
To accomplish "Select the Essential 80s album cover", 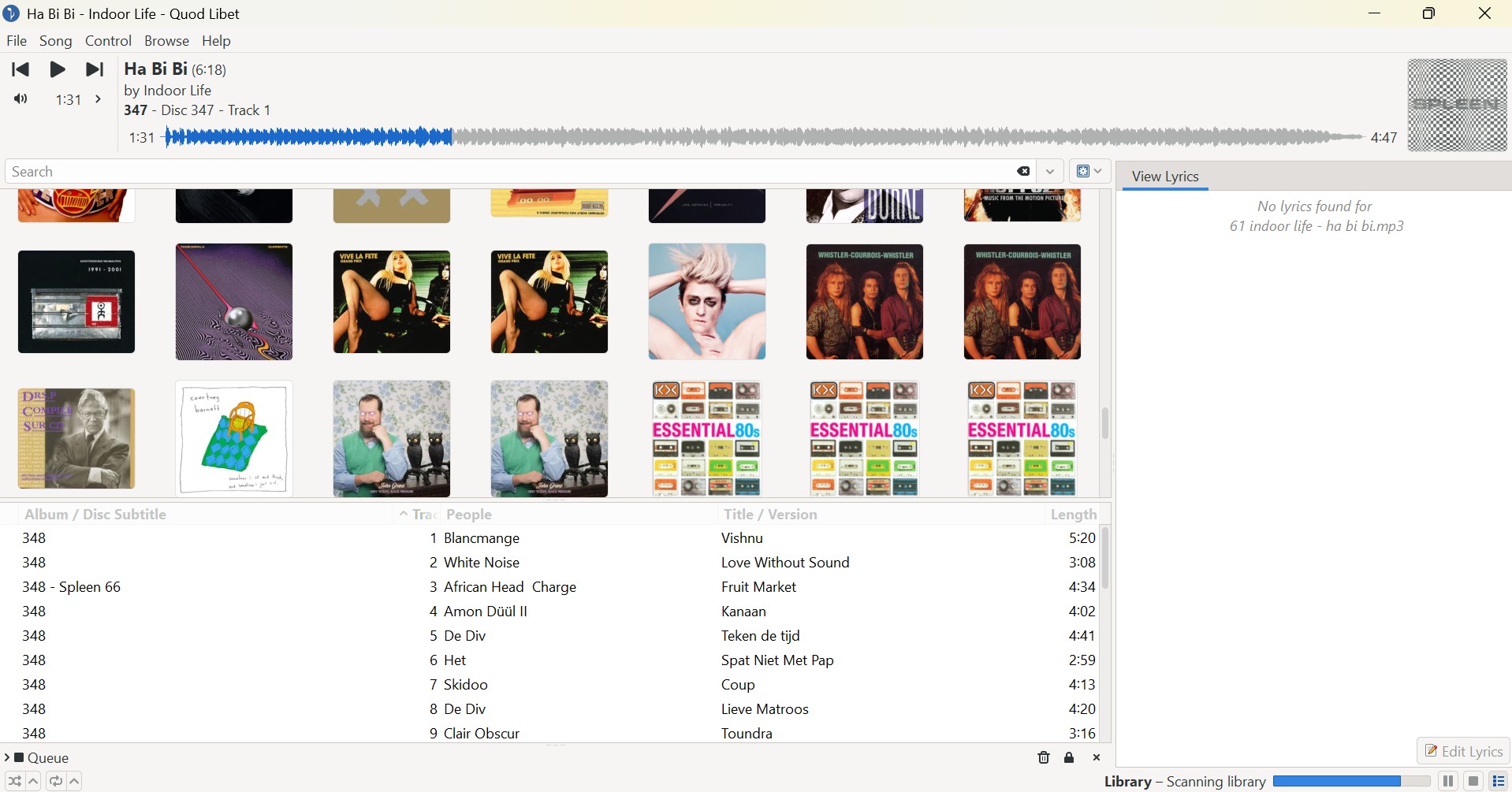I will click(706, 439).
